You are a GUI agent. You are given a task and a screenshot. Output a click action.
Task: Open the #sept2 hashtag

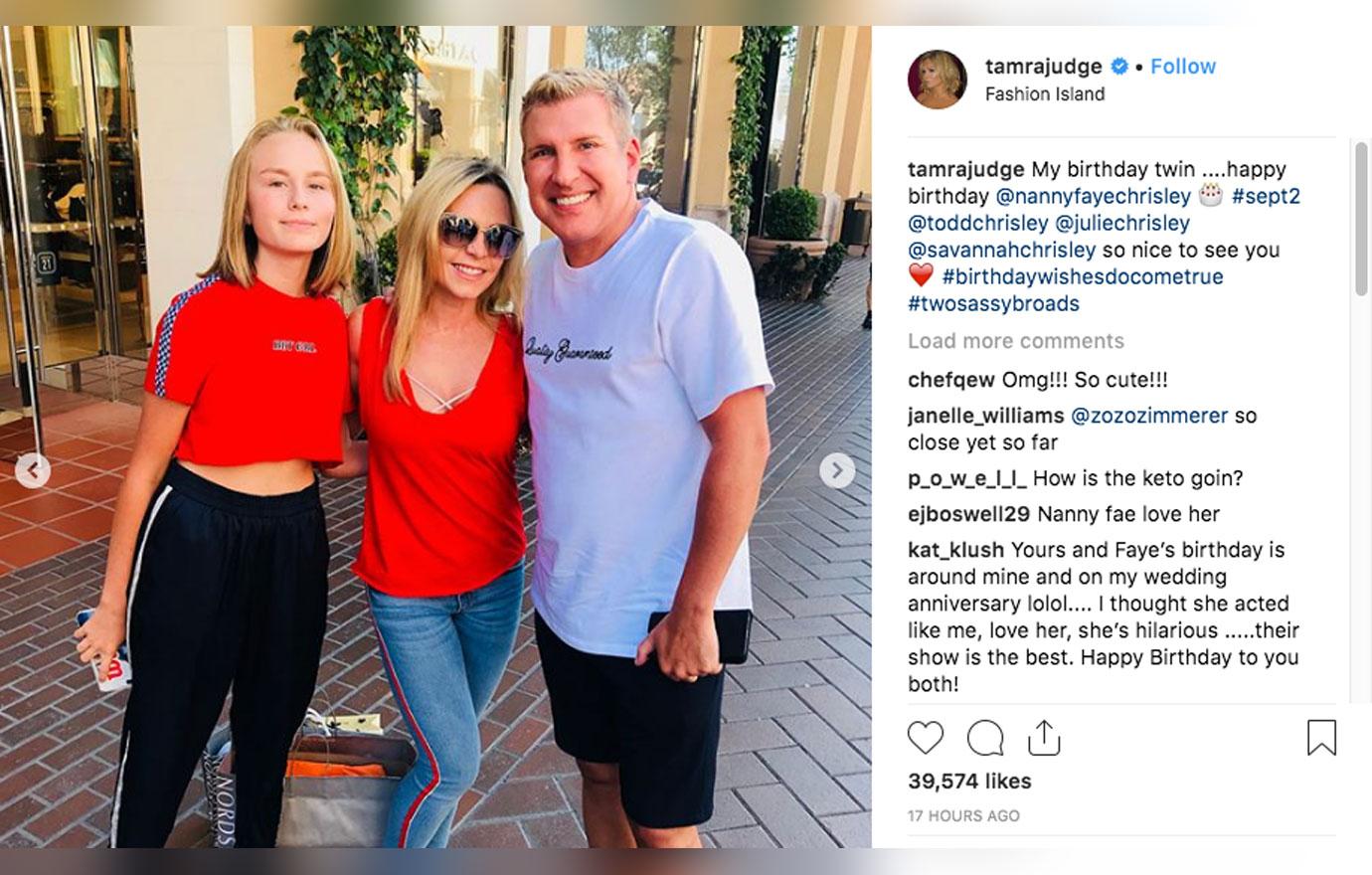tap(1266, 196)
